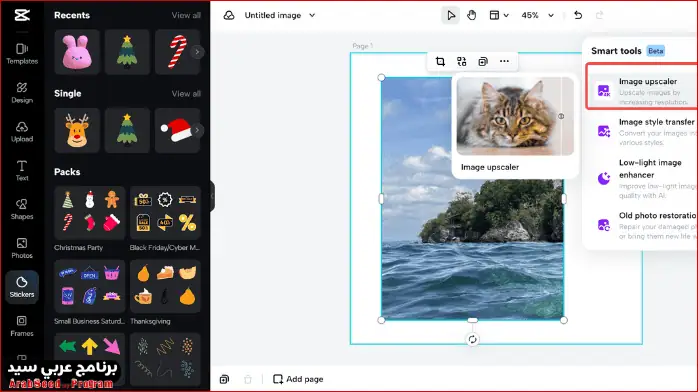The image size is (698, 392).
Task: Undo the last action
Action: 578,15
